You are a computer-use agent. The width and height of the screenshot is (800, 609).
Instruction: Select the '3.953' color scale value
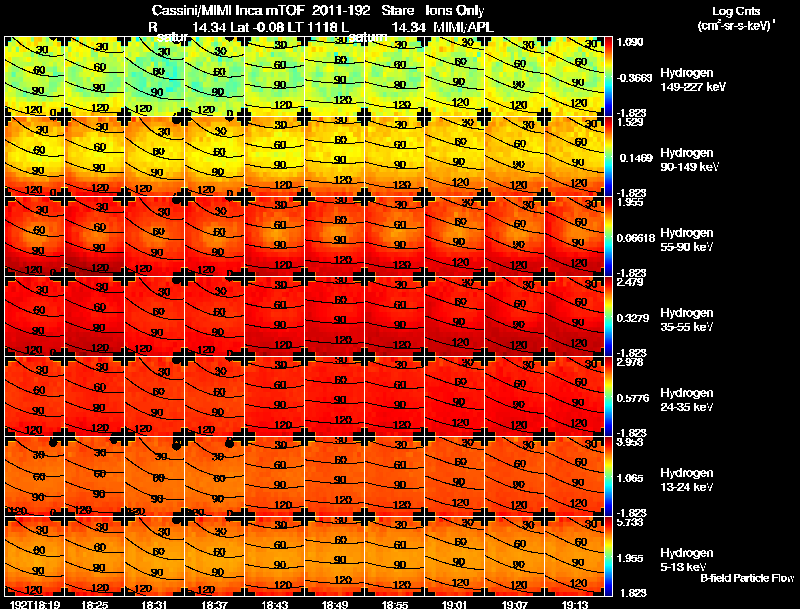point(631,442)
